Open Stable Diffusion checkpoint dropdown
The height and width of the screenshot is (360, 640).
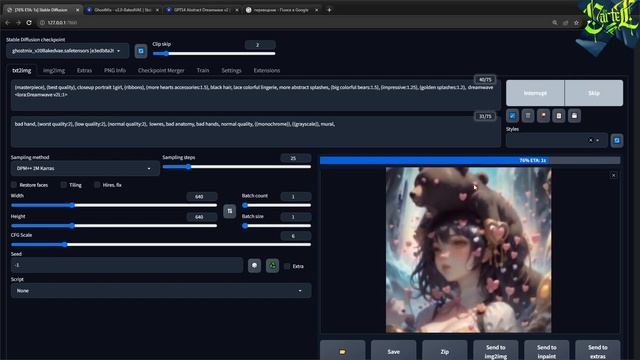[67, 51]
